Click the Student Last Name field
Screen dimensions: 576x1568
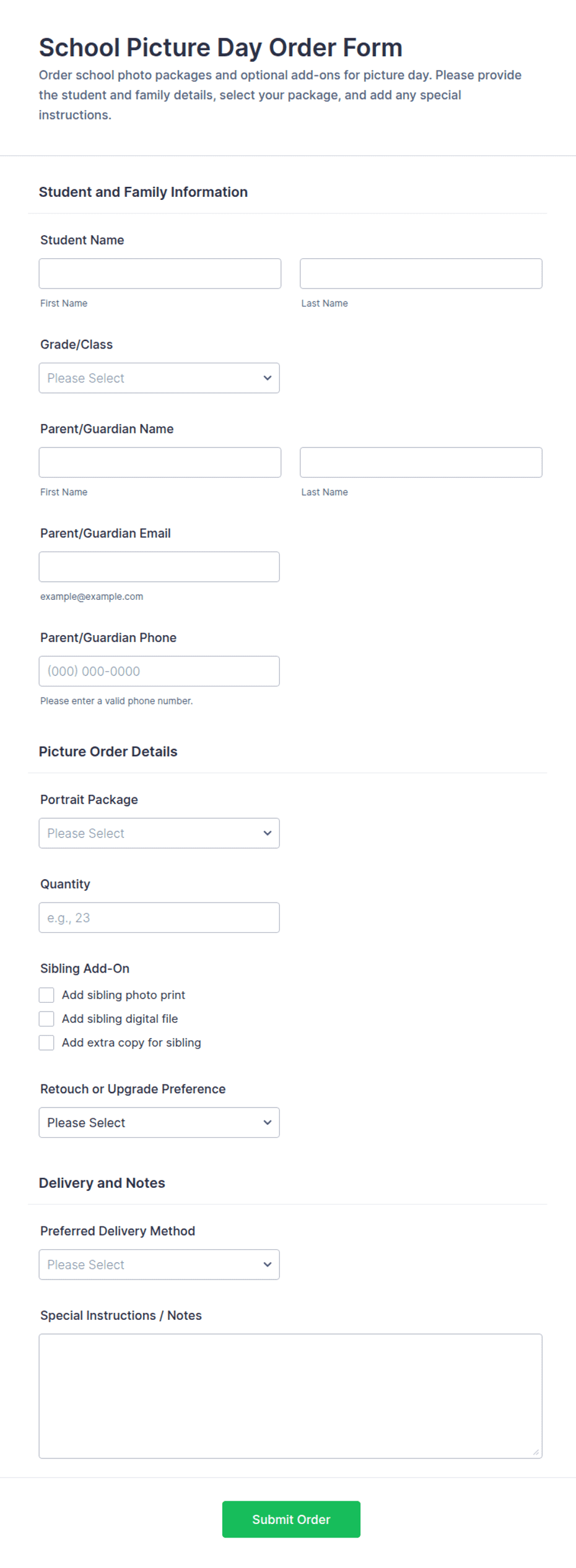click(421, 274)
